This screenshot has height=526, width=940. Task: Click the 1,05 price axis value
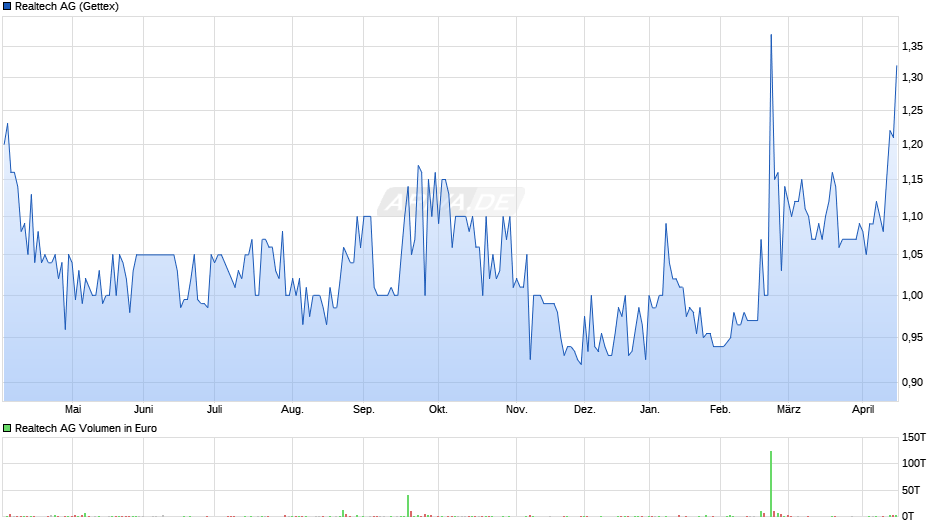coord(912,254)
